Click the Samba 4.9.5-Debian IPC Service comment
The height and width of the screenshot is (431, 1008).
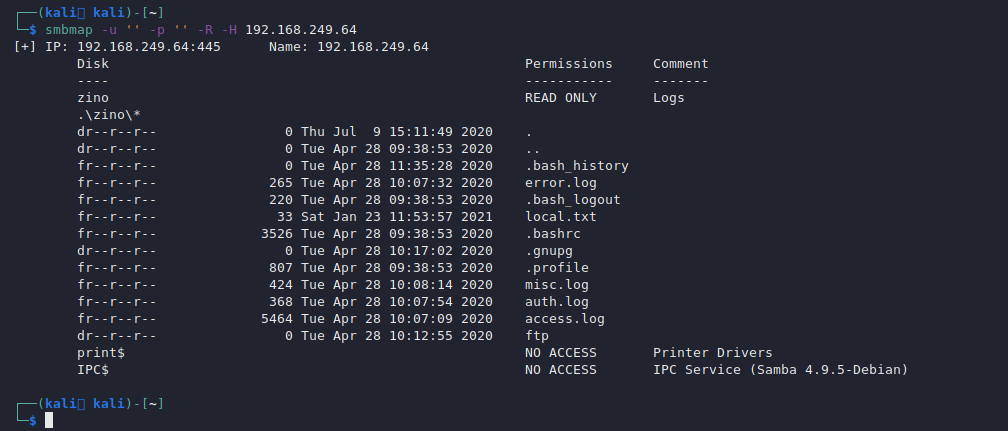(x=780, y=370)
